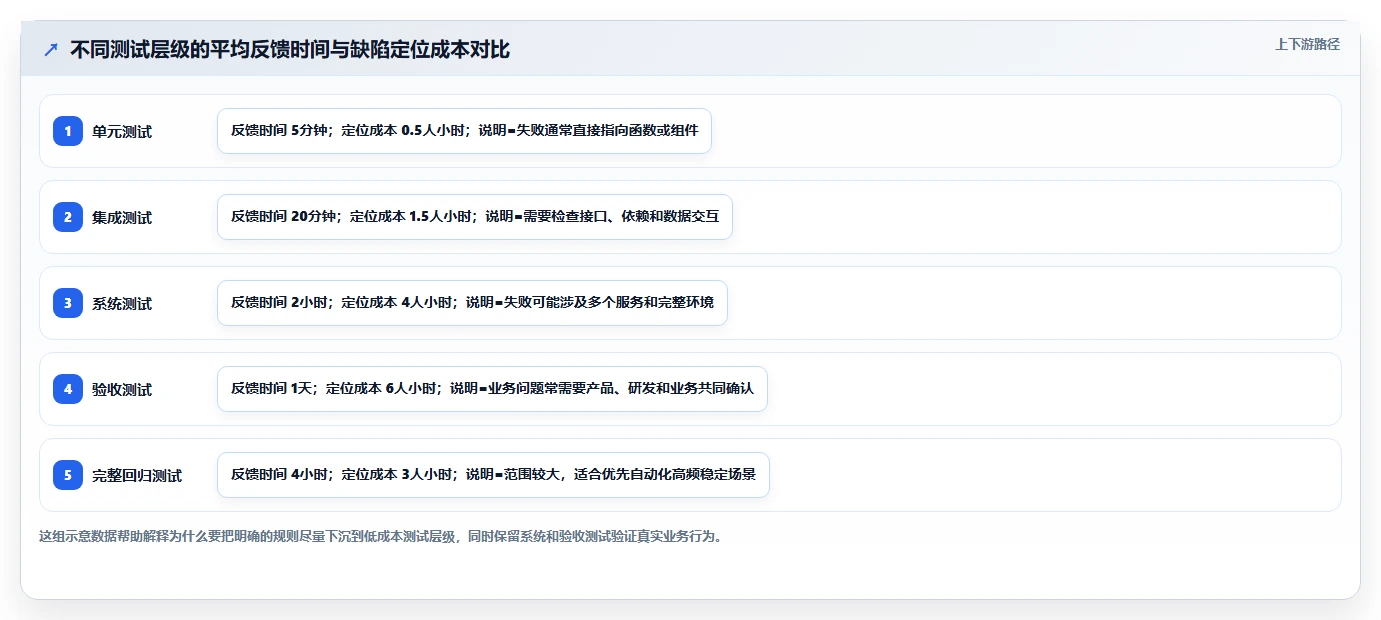Click the number 3 badge for 系统测试
Viewport: 1381px width, 620px height.
coord(68,303)
